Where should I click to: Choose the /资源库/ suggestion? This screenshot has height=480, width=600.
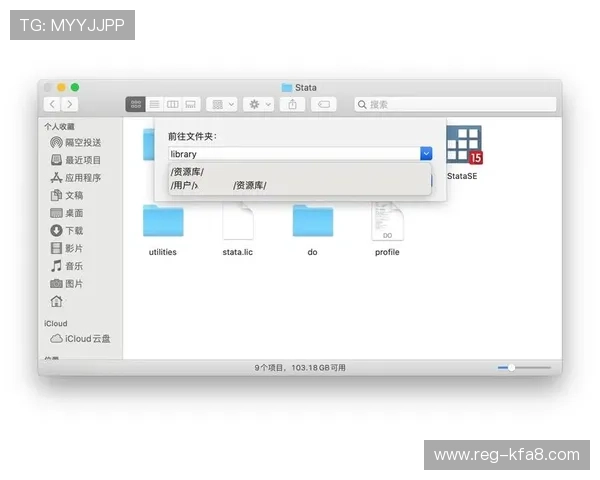188,172
